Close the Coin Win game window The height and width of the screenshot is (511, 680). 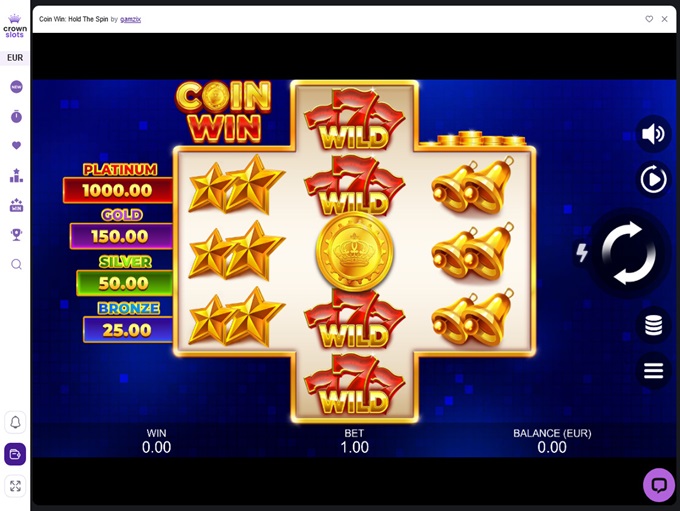(x=664, y=19)
